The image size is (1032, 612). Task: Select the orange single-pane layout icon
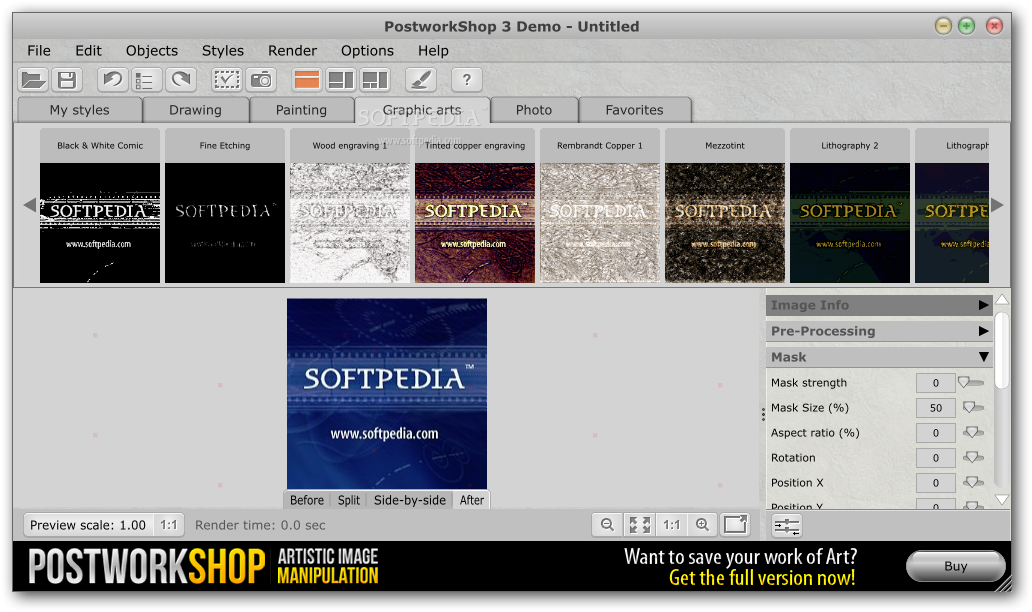point(307,80)
